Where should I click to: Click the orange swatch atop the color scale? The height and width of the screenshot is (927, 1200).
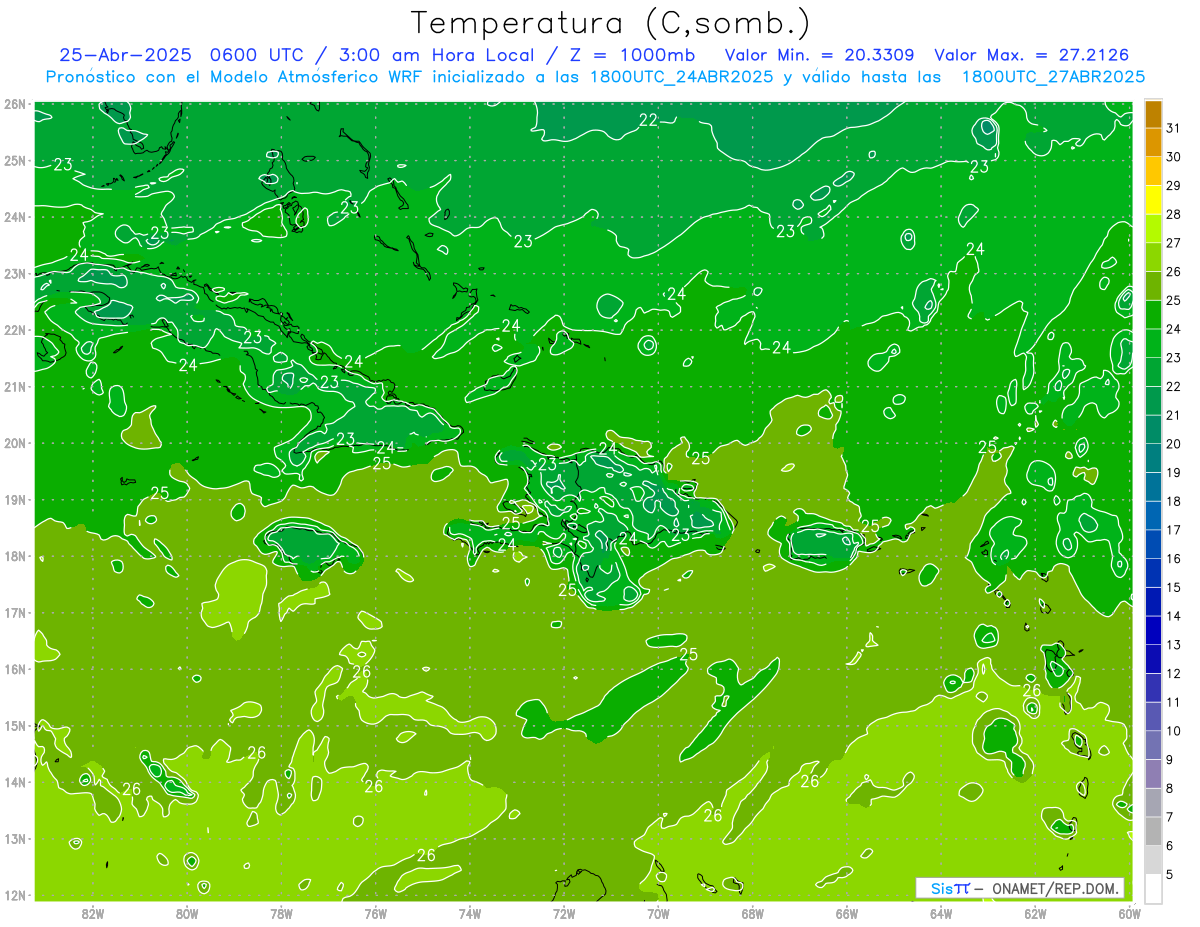(x=1153, y=114)
